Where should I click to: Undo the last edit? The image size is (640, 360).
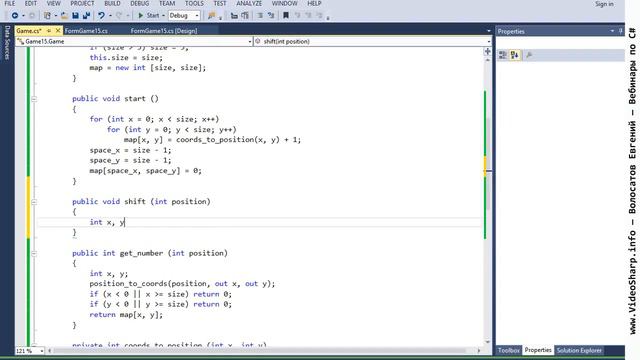(101, 16)
